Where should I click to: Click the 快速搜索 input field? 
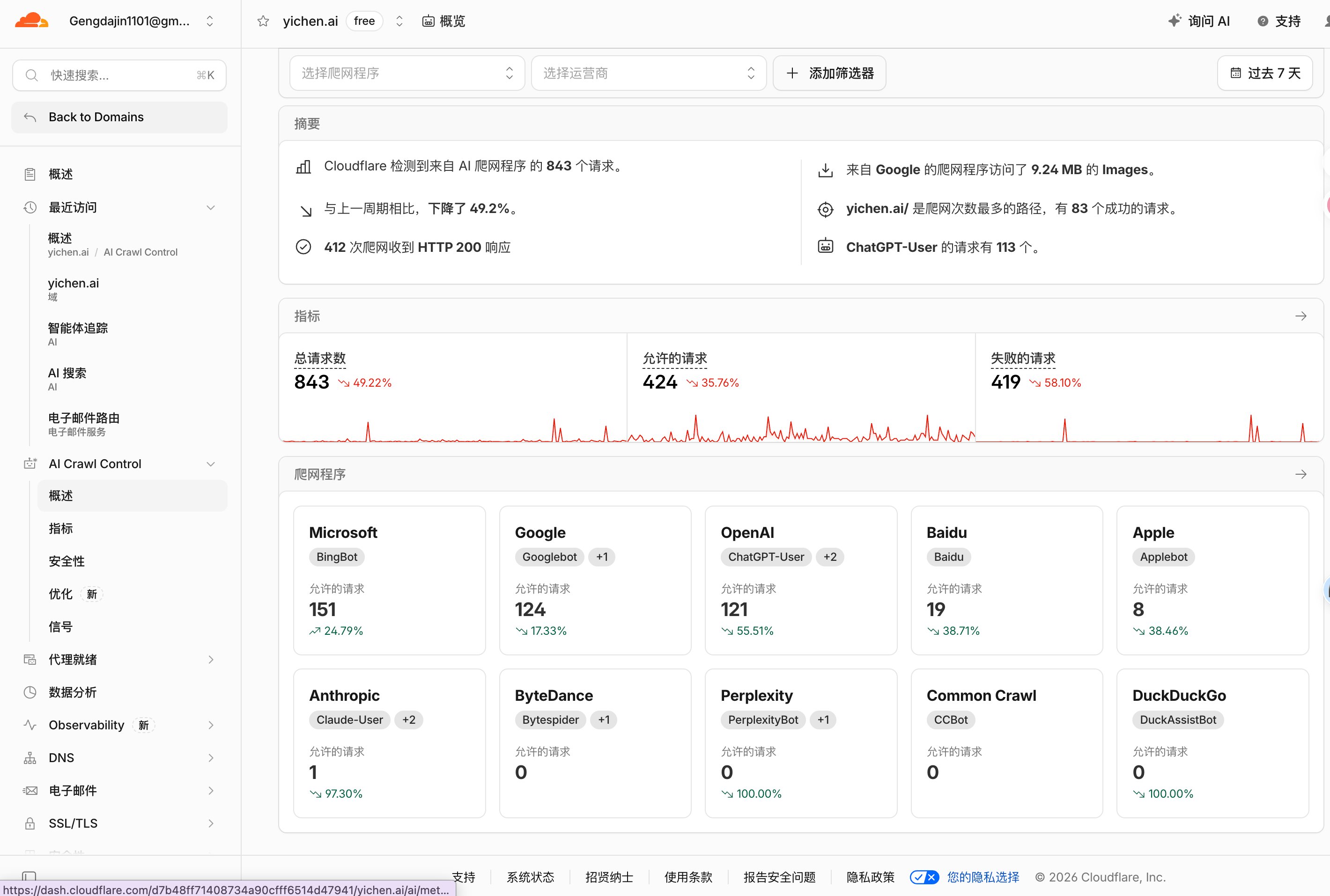[119, 75]
